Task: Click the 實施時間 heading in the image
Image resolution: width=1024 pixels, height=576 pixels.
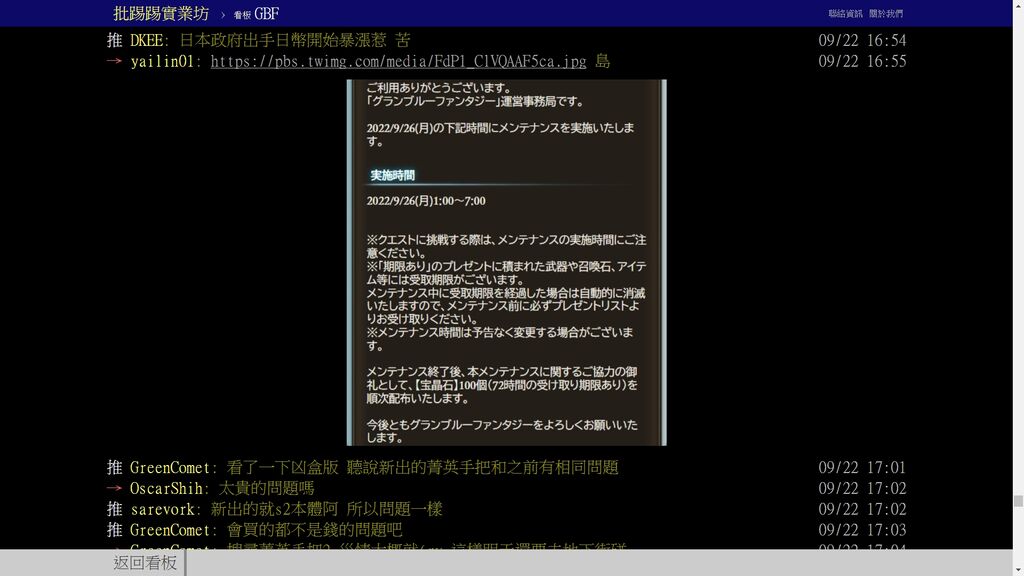Action: pyautogui.click(x=392, y=175)
